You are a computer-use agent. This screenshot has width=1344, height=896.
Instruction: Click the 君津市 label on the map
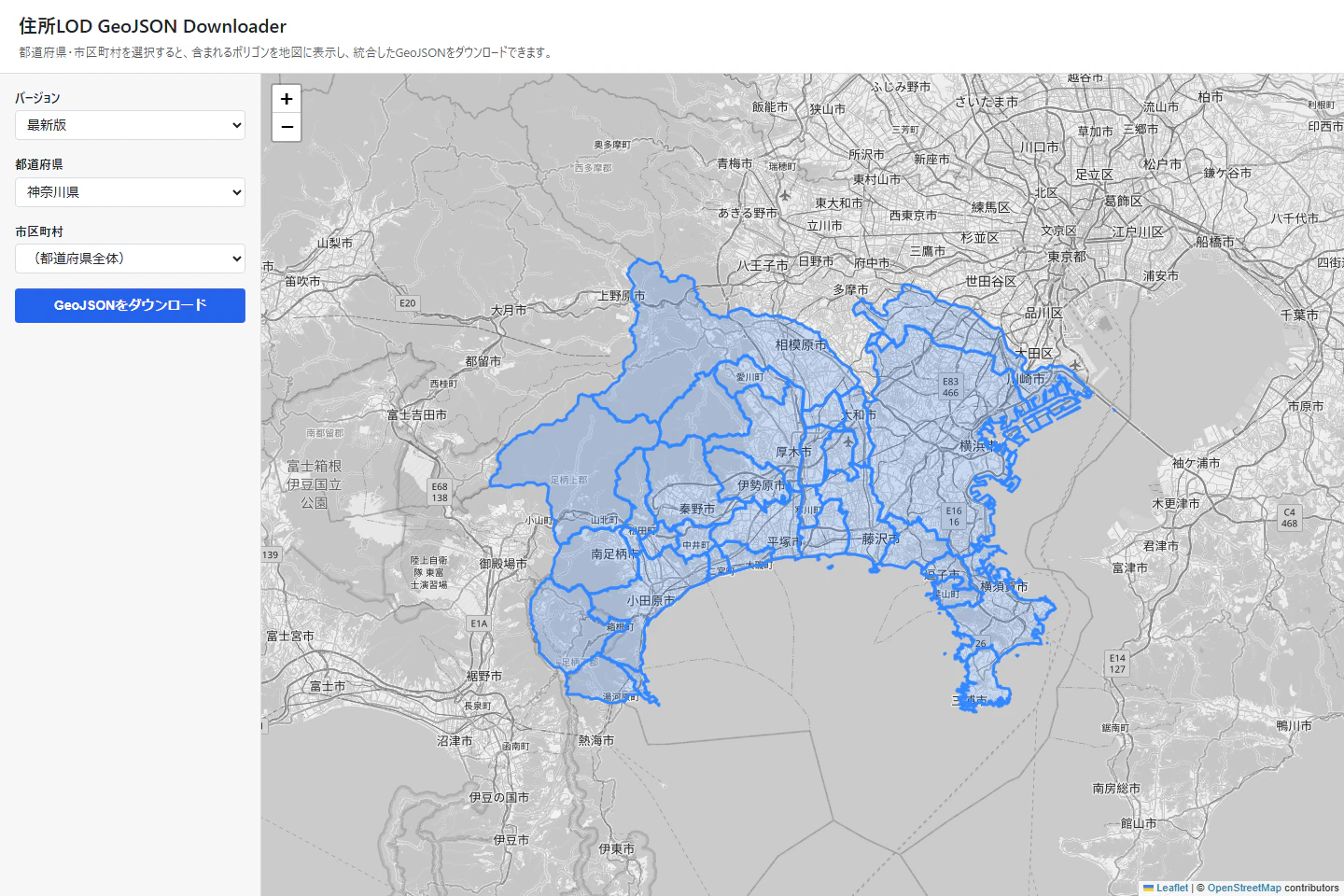pos(1161,546)
